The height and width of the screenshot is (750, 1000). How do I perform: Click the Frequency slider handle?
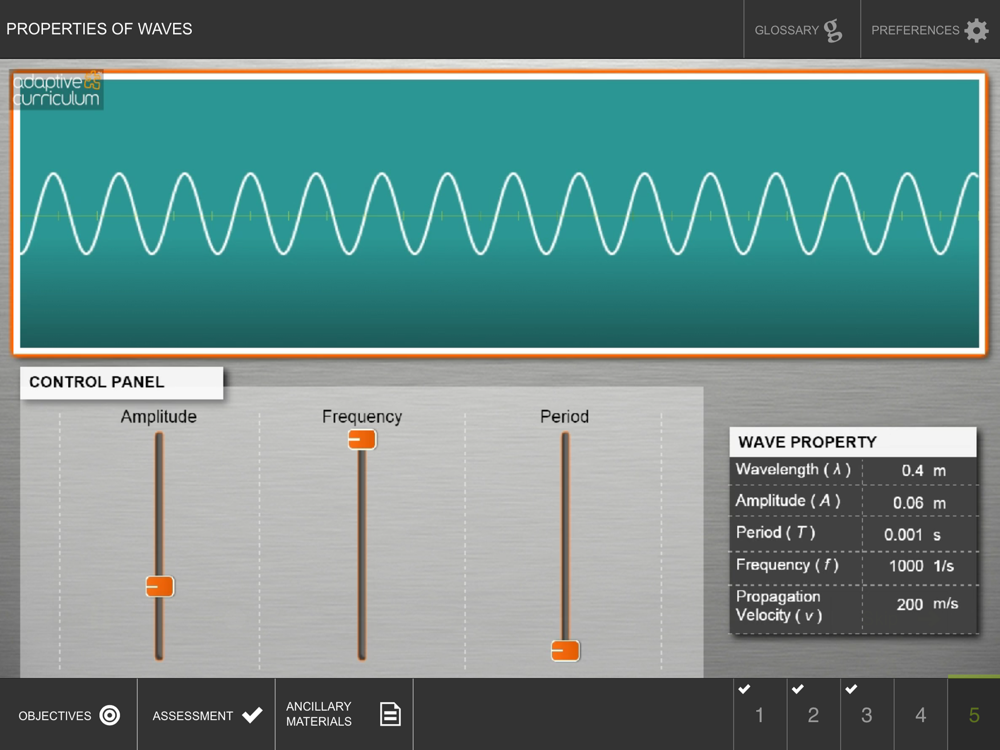pyautogui.click(x=362, y=439)
